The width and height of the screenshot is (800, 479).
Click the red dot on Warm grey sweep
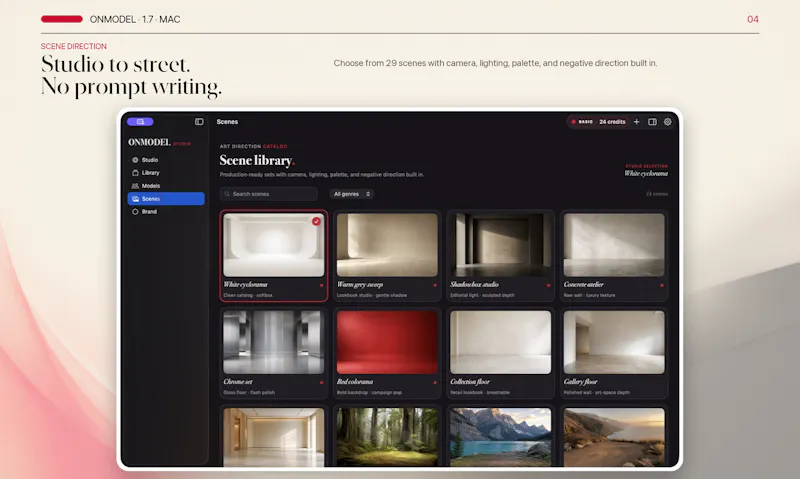coord(435,285)
